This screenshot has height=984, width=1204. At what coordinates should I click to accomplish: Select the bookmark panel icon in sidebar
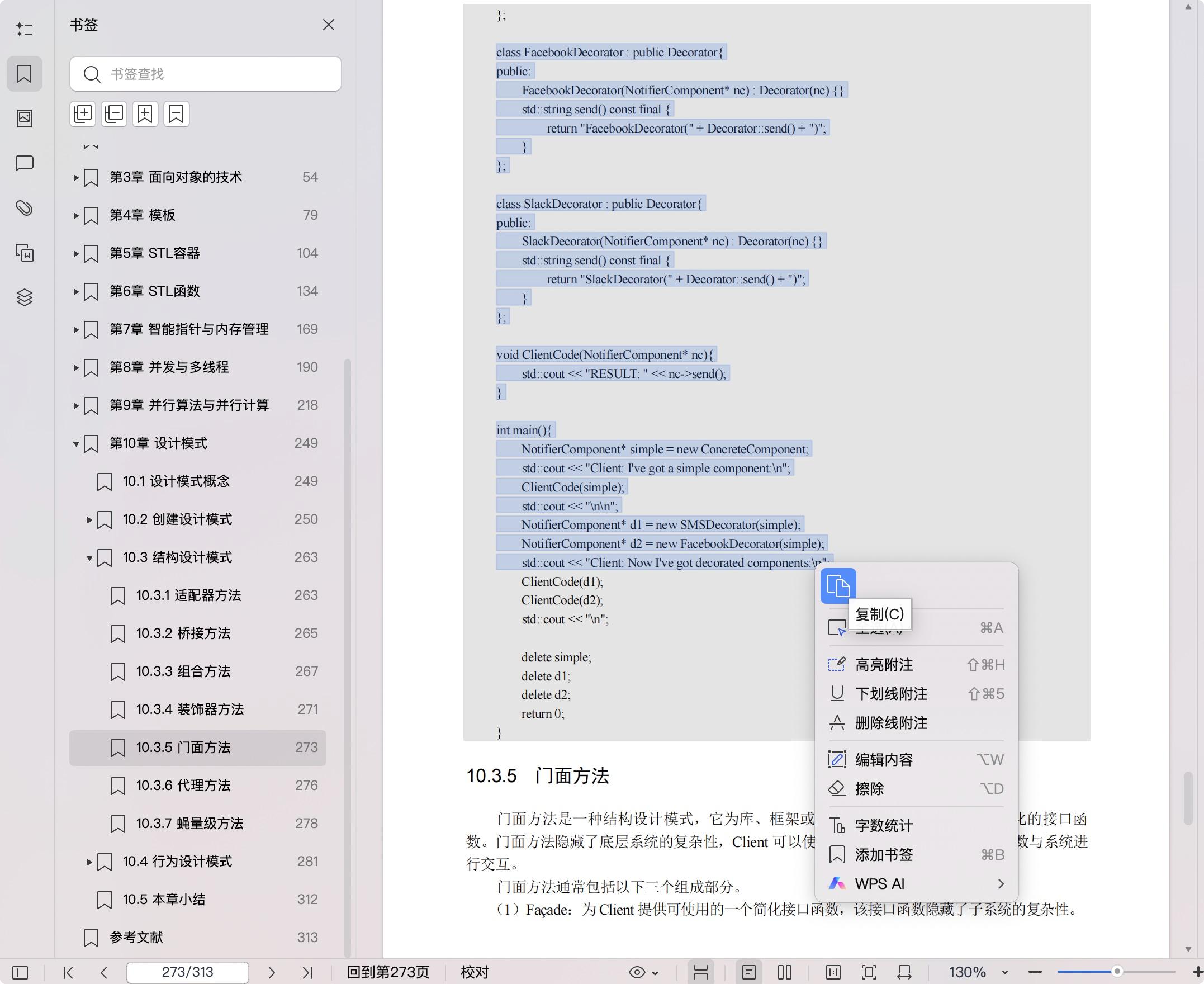click(25, 74)
